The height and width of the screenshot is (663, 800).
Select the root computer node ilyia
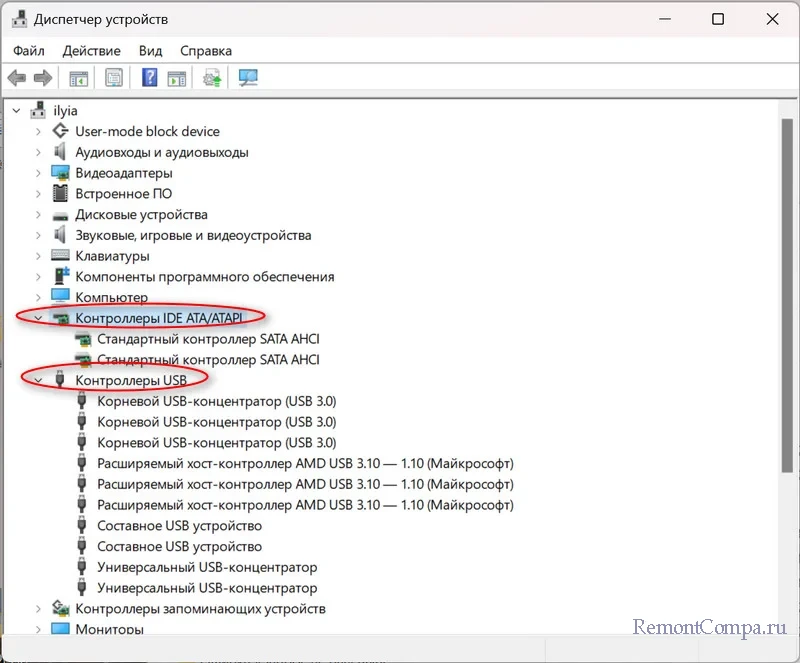(x=66, y=110)
